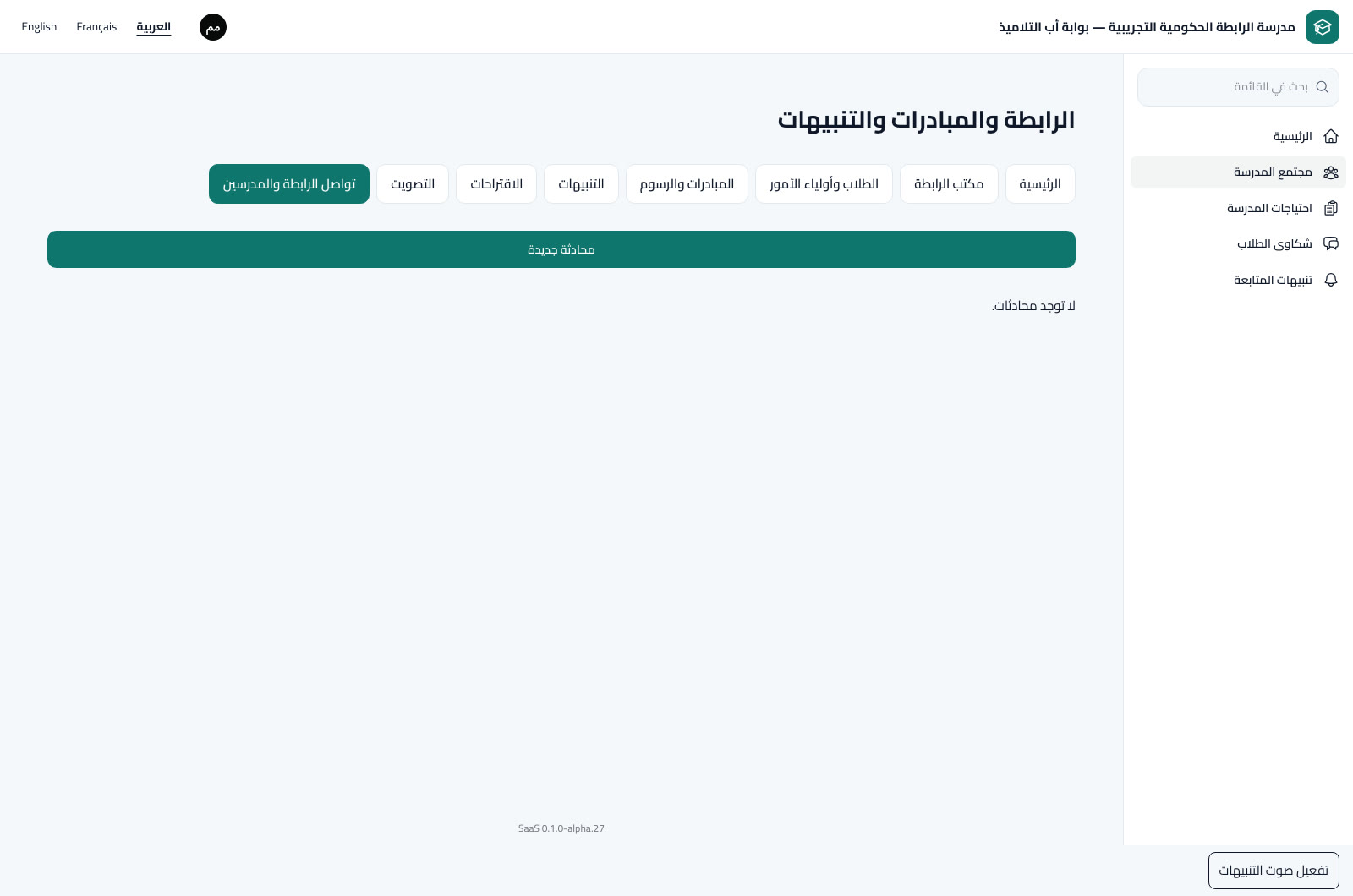Viewport: 1353px width, 896px height.
Task: Select the تواصل الرابطة والمدرسين tab
Action: click(289, 184)
